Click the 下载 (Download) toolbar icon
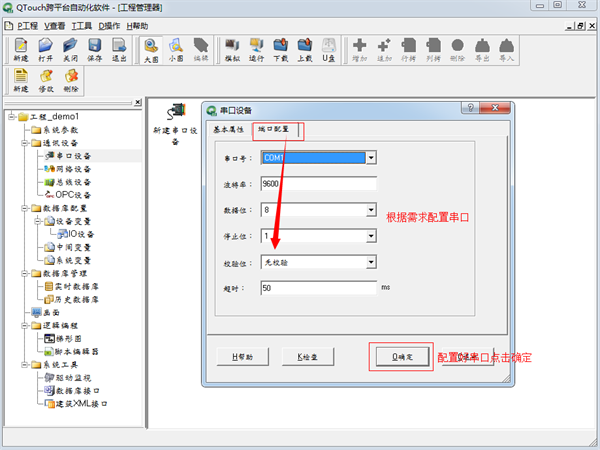This screenshot has height=450, width=600. point(281,49)
